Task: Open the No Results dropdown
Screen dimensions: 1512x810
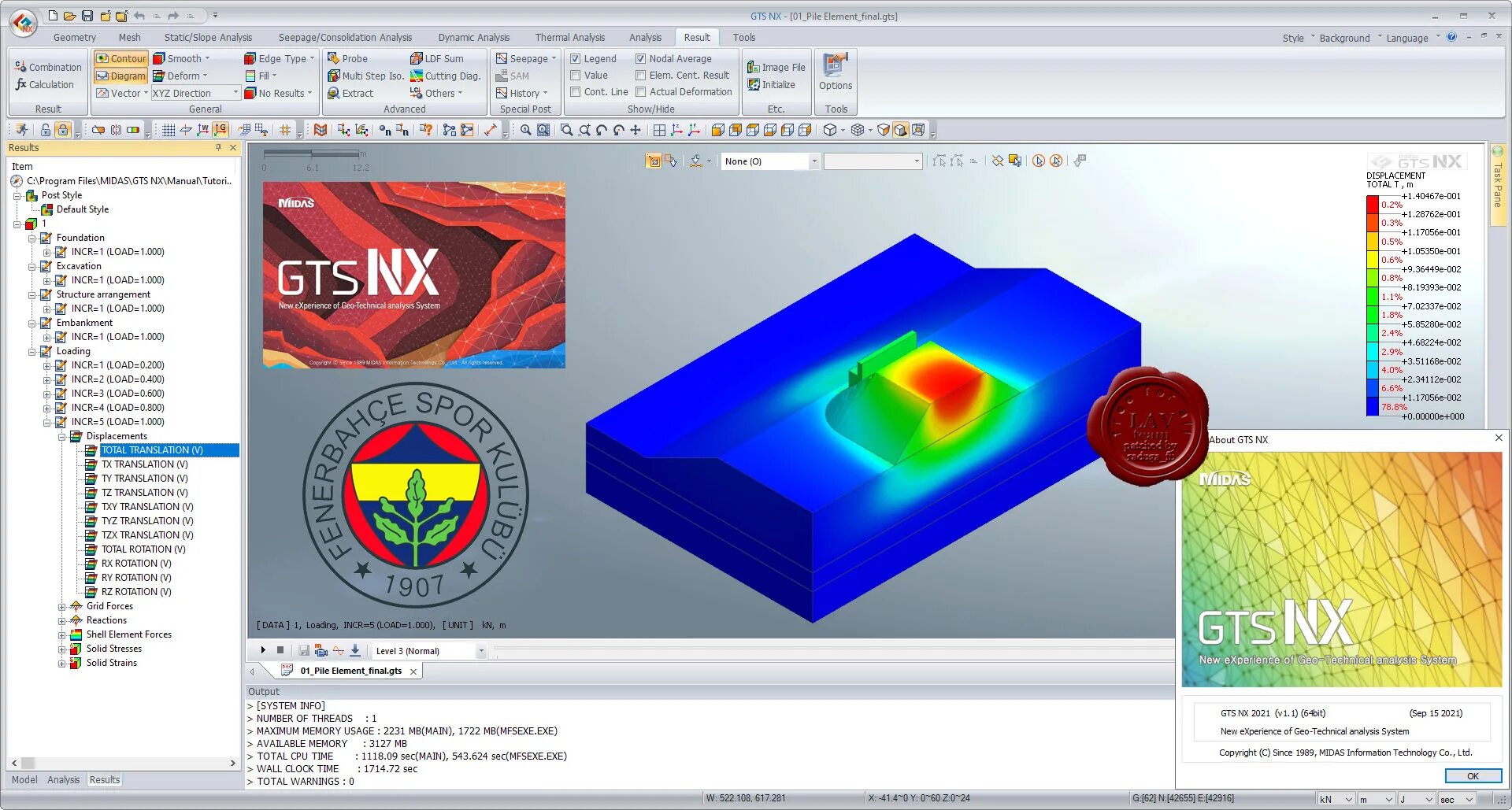Action: (x=278, y=93)
